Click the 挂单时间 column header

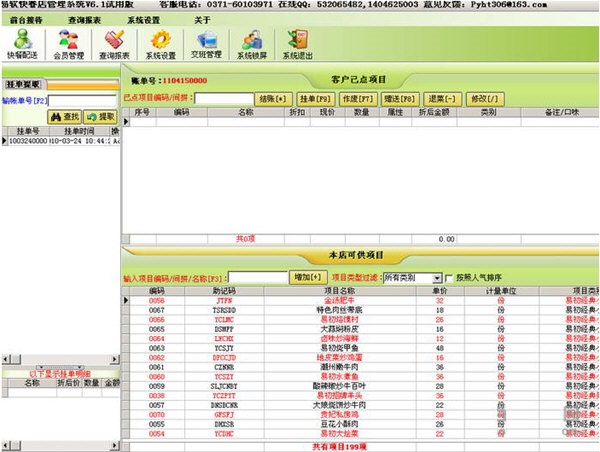79,131
